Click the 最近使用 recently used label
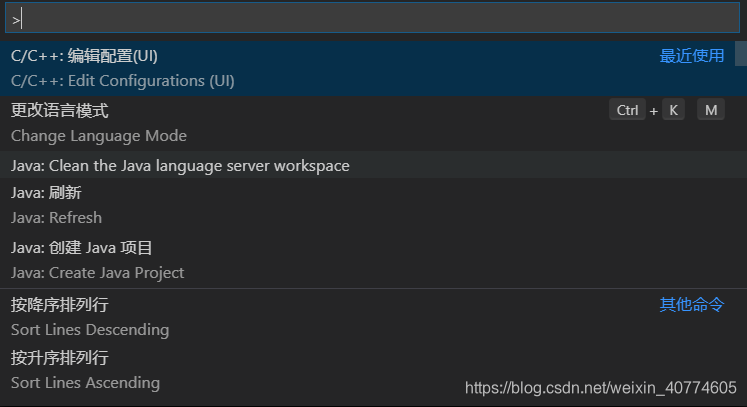Viewport: 747px width, 407px height. [x=692, y=56]
